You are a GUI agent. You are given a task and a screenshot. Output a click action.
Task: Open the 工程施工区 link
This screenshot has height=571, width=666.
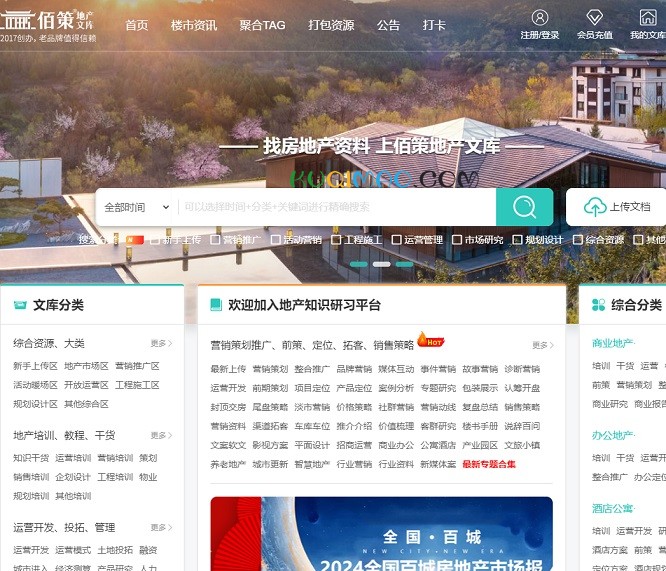pos(137,385)
